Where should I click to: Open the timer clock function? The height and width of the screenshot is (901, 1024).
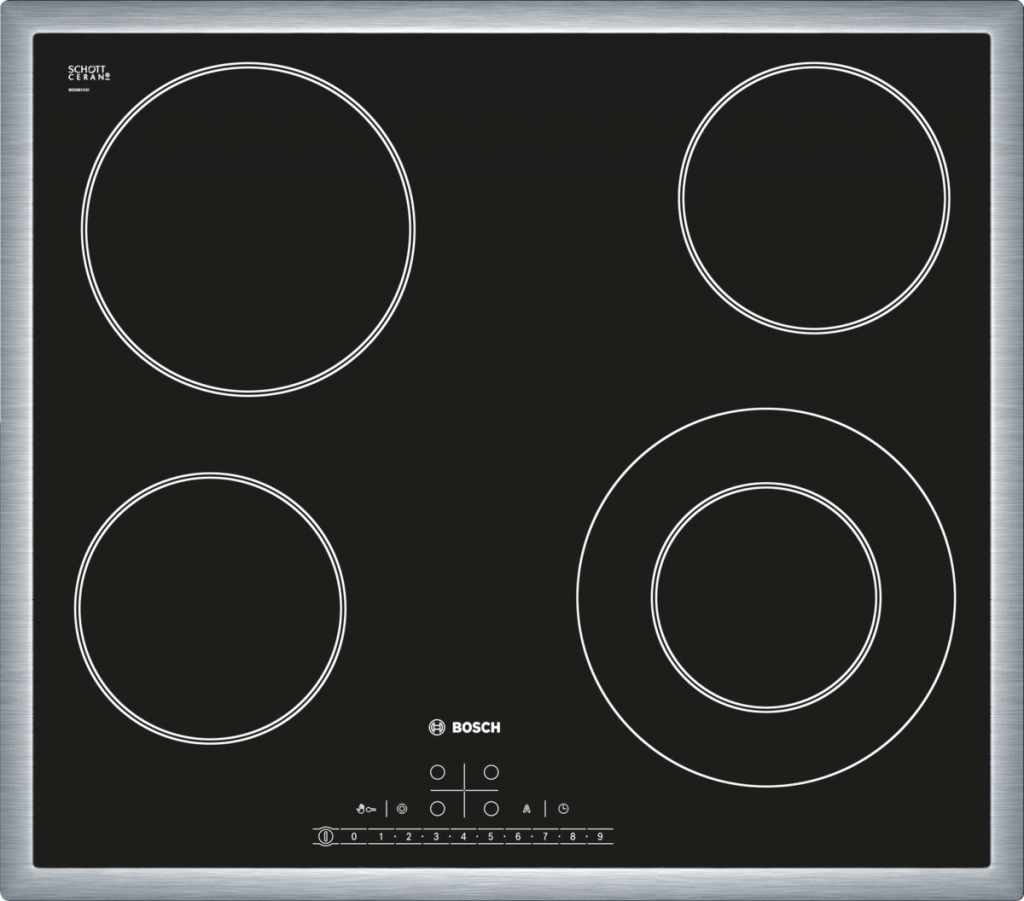coord(563,808)
